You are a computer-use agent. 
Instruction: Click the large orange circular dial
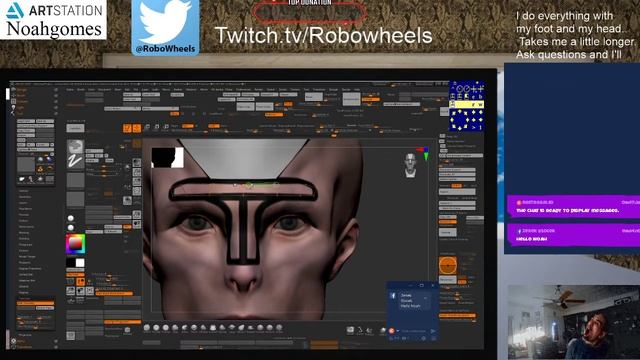coord(448,265)
